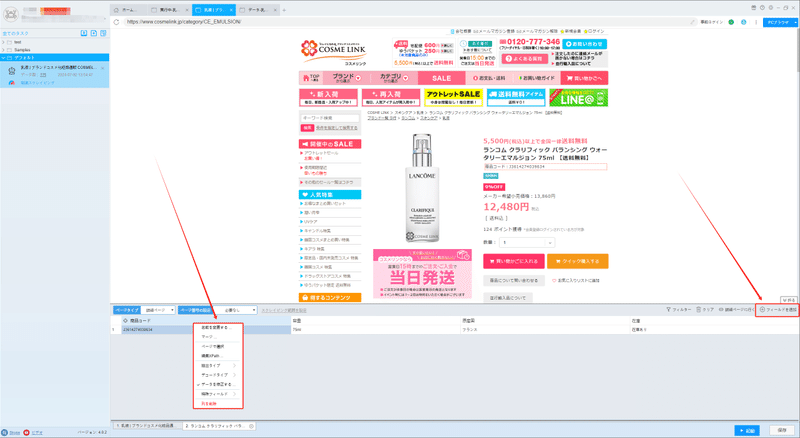This screenshot has width=800, height=438.
Task: Open the Skype icon in the status bar
Action: 5,432
